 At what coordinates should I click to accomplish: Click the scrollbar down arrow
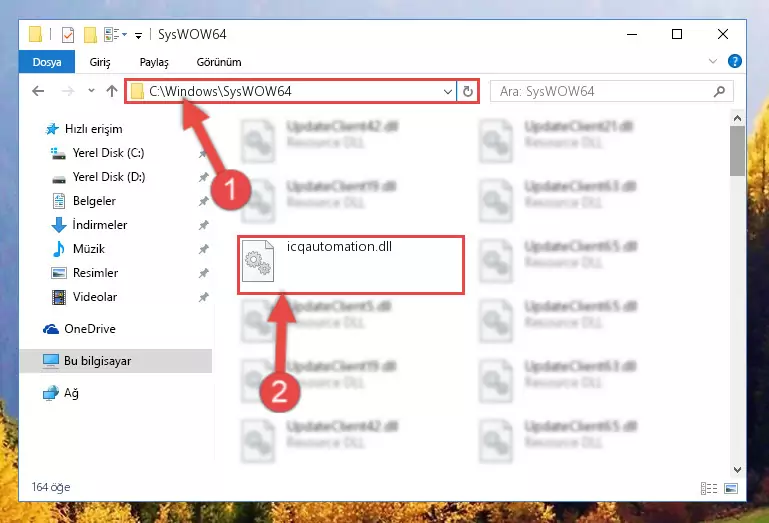click(737, 470)
